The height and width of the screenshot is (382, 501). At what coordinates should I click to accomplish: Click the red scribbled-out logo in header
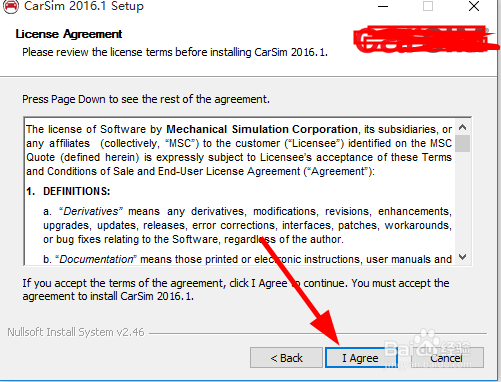[423, 39]
